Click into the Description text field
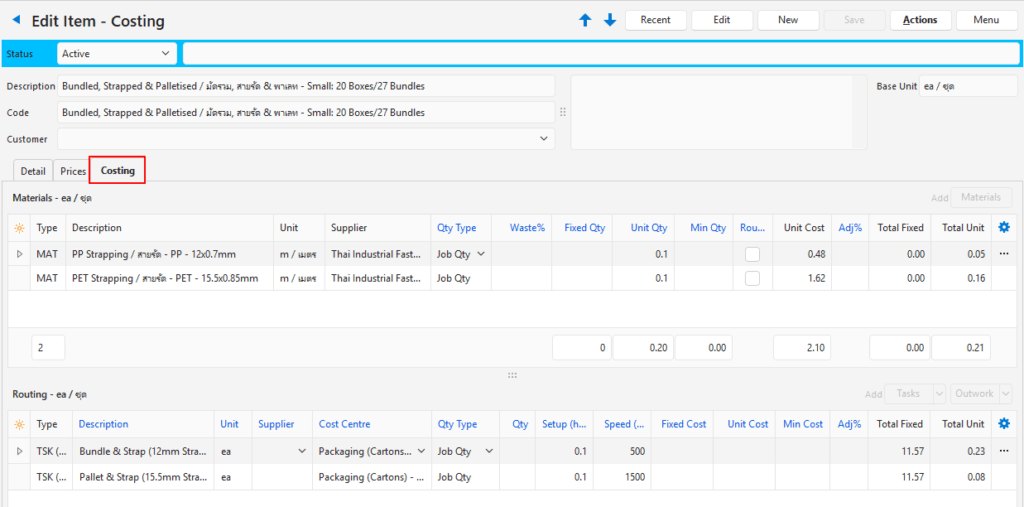Screen dimensions: 1024x507 click(x=305, y=86)
